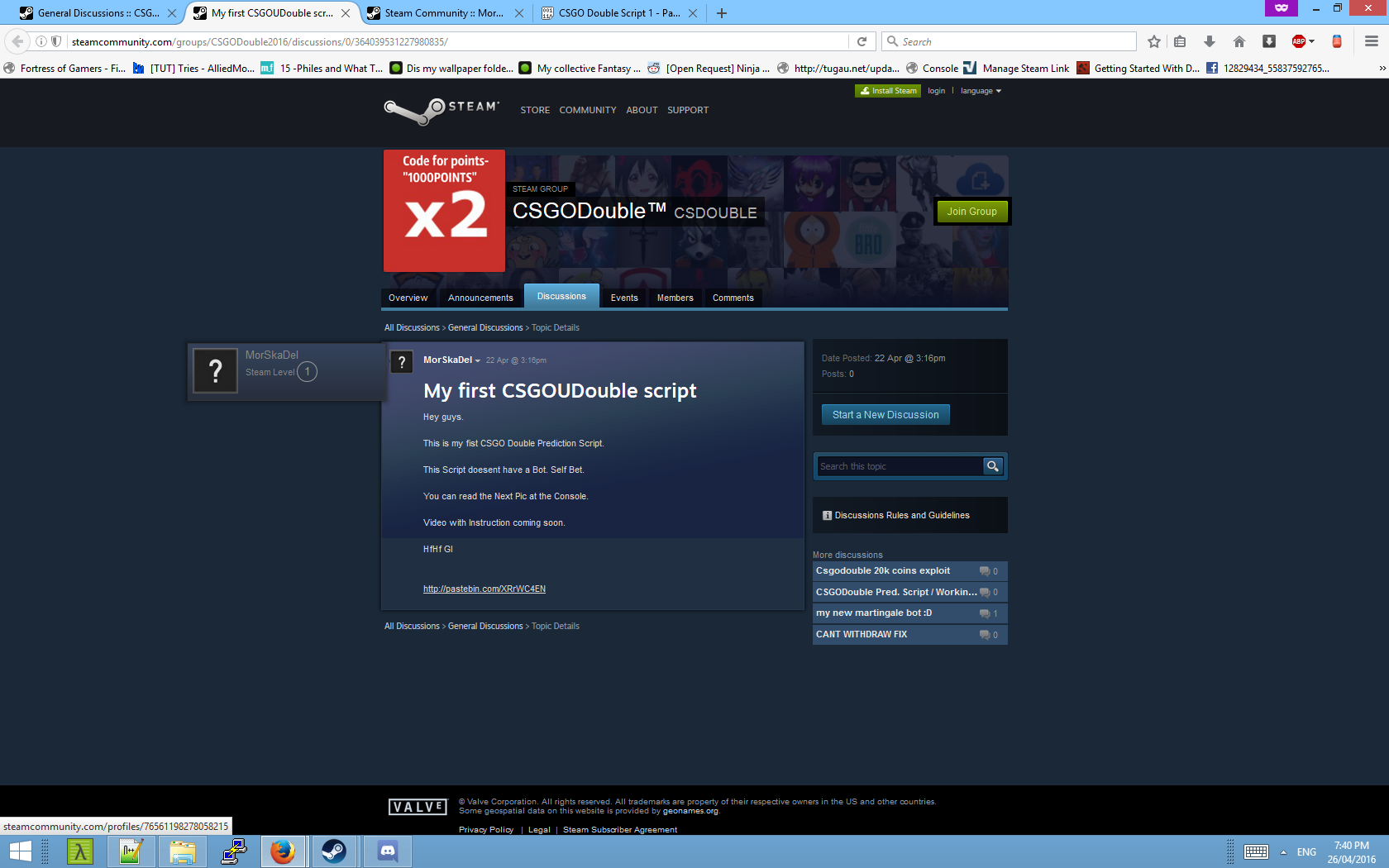
Task: Click Start a New Discussion button
Action: point(885,415)
